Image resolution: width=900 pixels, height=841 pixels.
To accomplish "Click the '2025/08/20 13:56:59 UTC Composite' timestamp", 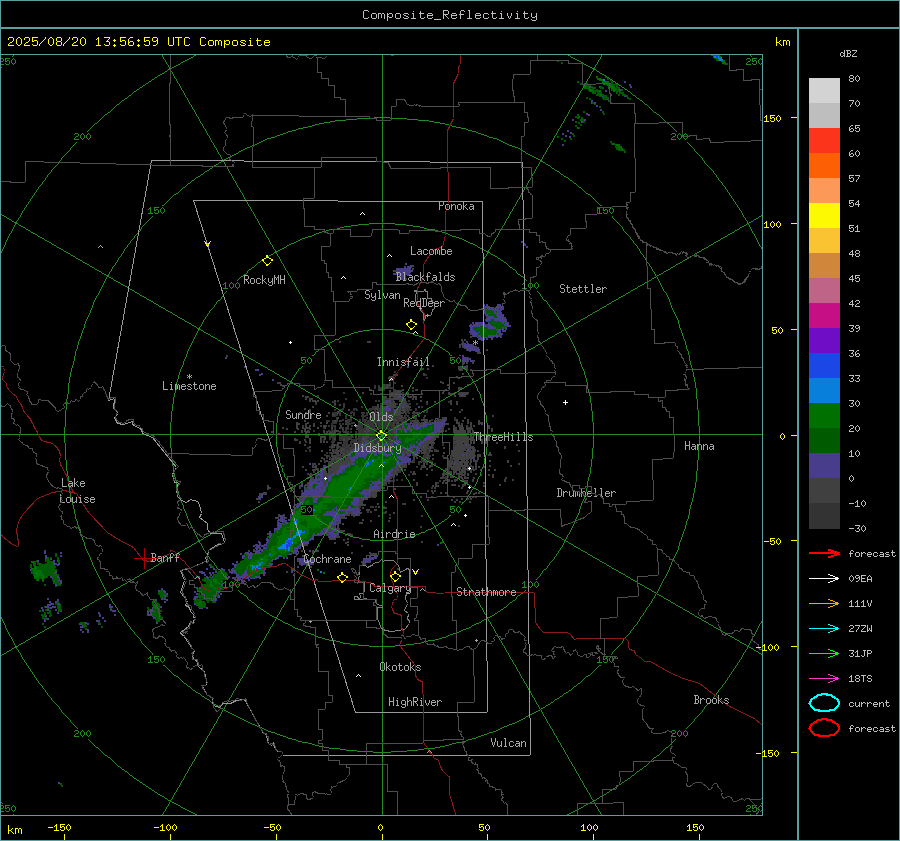I will point(138,42).
